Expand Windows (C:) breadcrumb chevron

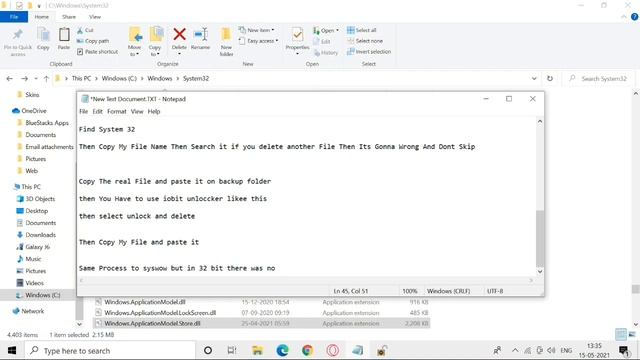(143, 78)
